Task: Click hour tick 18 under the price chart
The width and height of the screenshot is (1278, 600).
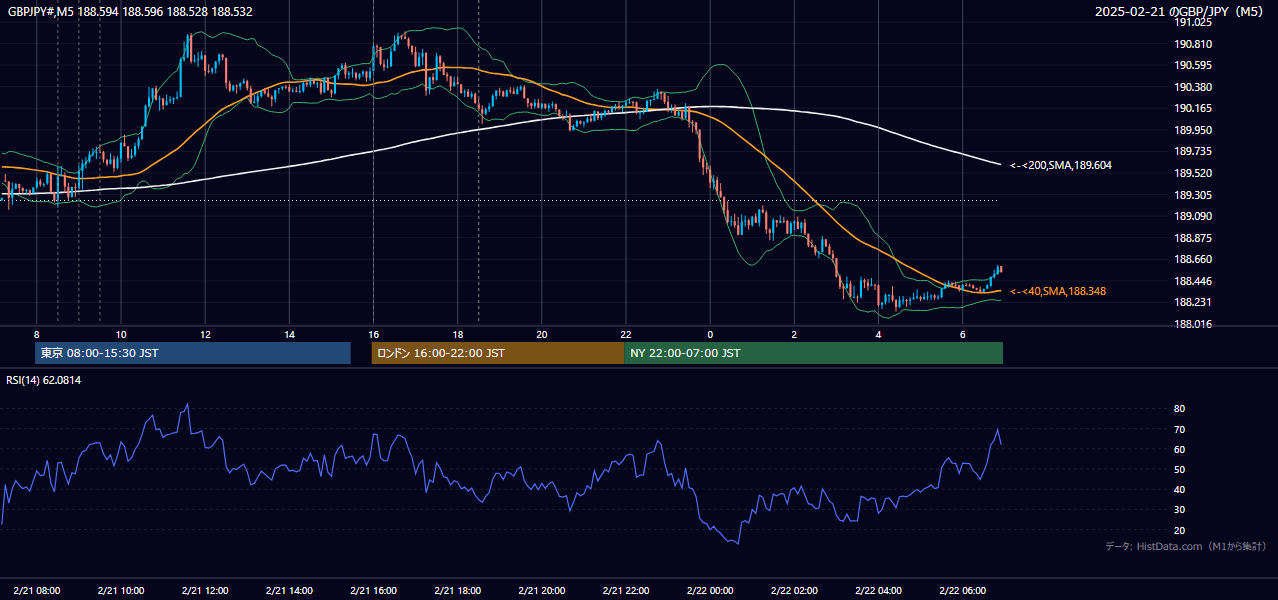Action: (x=458, y=334)
